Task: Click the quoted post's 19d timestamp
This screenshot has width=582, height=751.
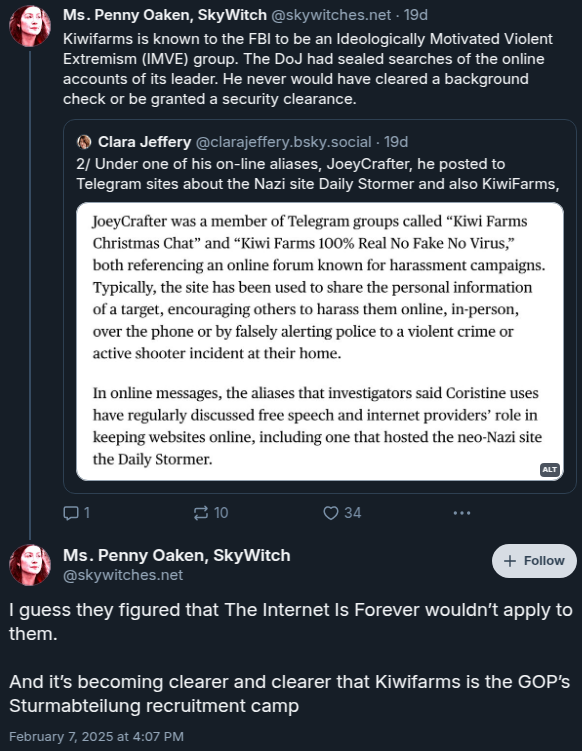Action: (x=396, y=142)
